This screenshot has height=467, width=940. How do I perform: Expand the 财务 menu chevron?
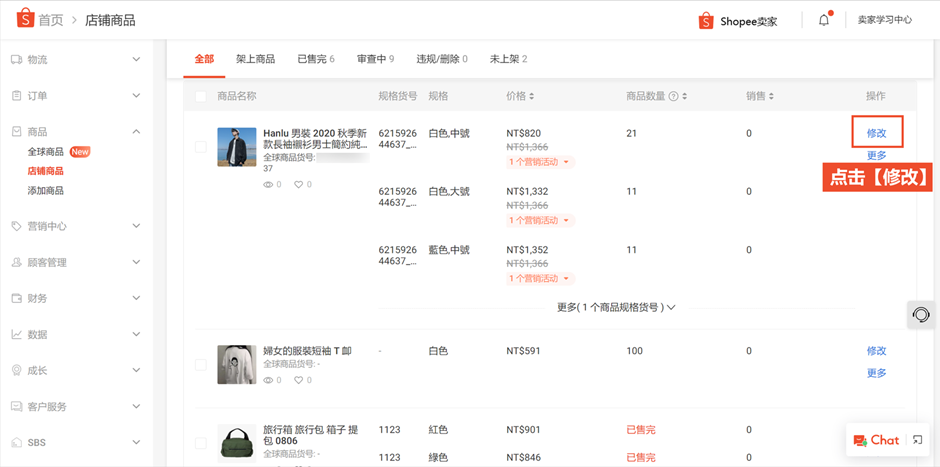[136, 298]
